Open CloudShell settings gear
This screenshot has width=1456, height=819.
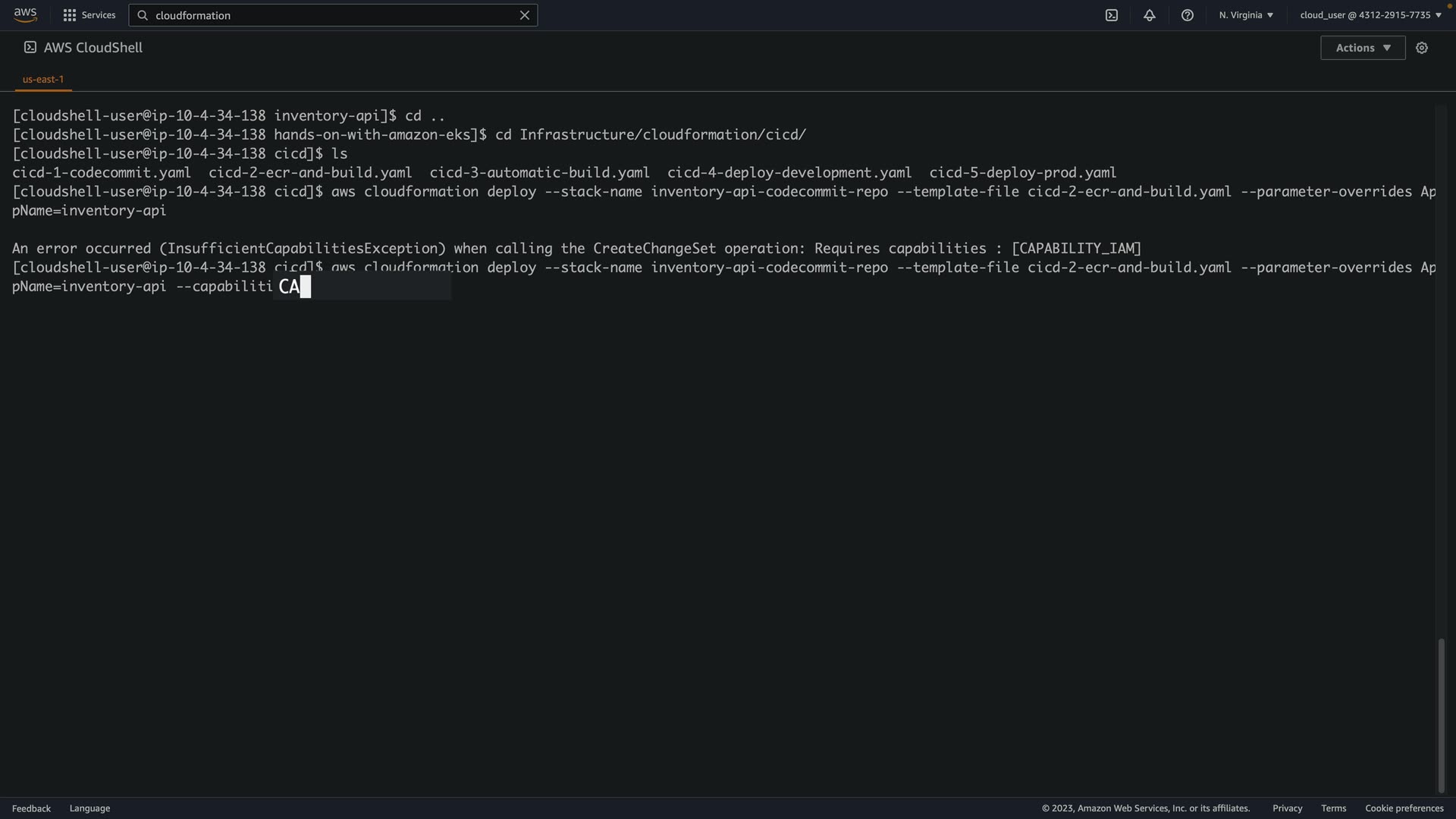(x=1422, y=48)
